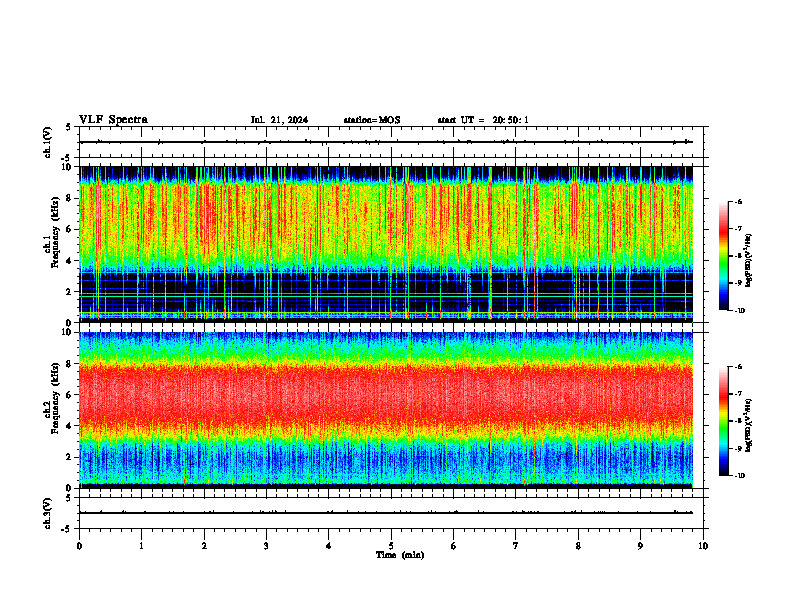This screenshot has height=612, width=792.
Task: Click the ch.2 frequency tick label "6"
Action: tap(70, 395)
